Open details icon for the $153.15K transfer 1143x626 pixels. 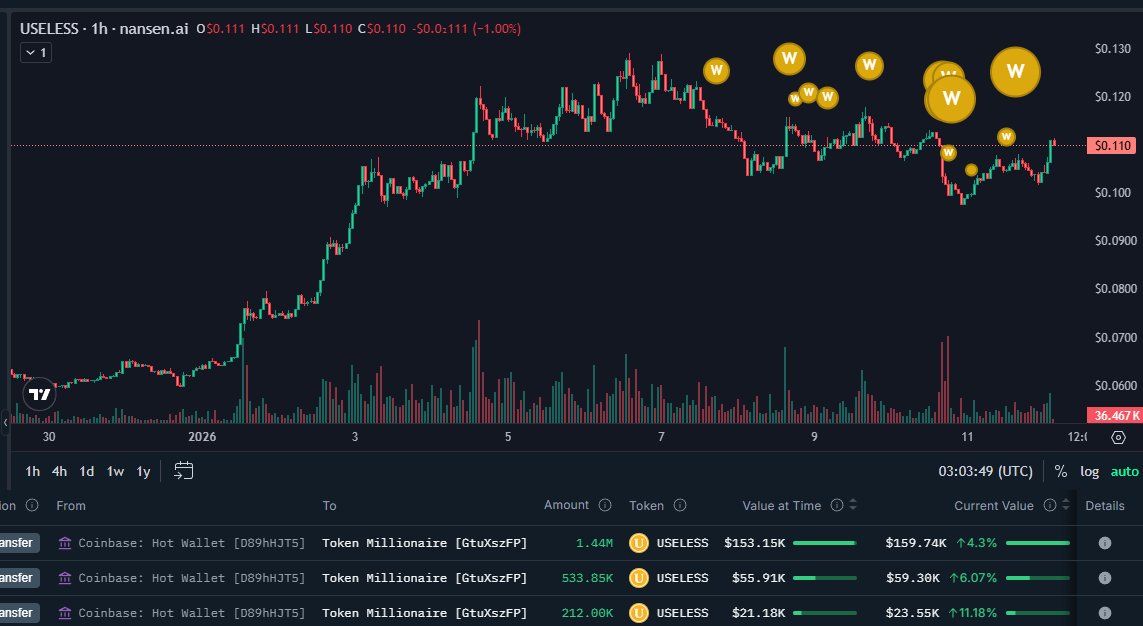(1105, 543)
